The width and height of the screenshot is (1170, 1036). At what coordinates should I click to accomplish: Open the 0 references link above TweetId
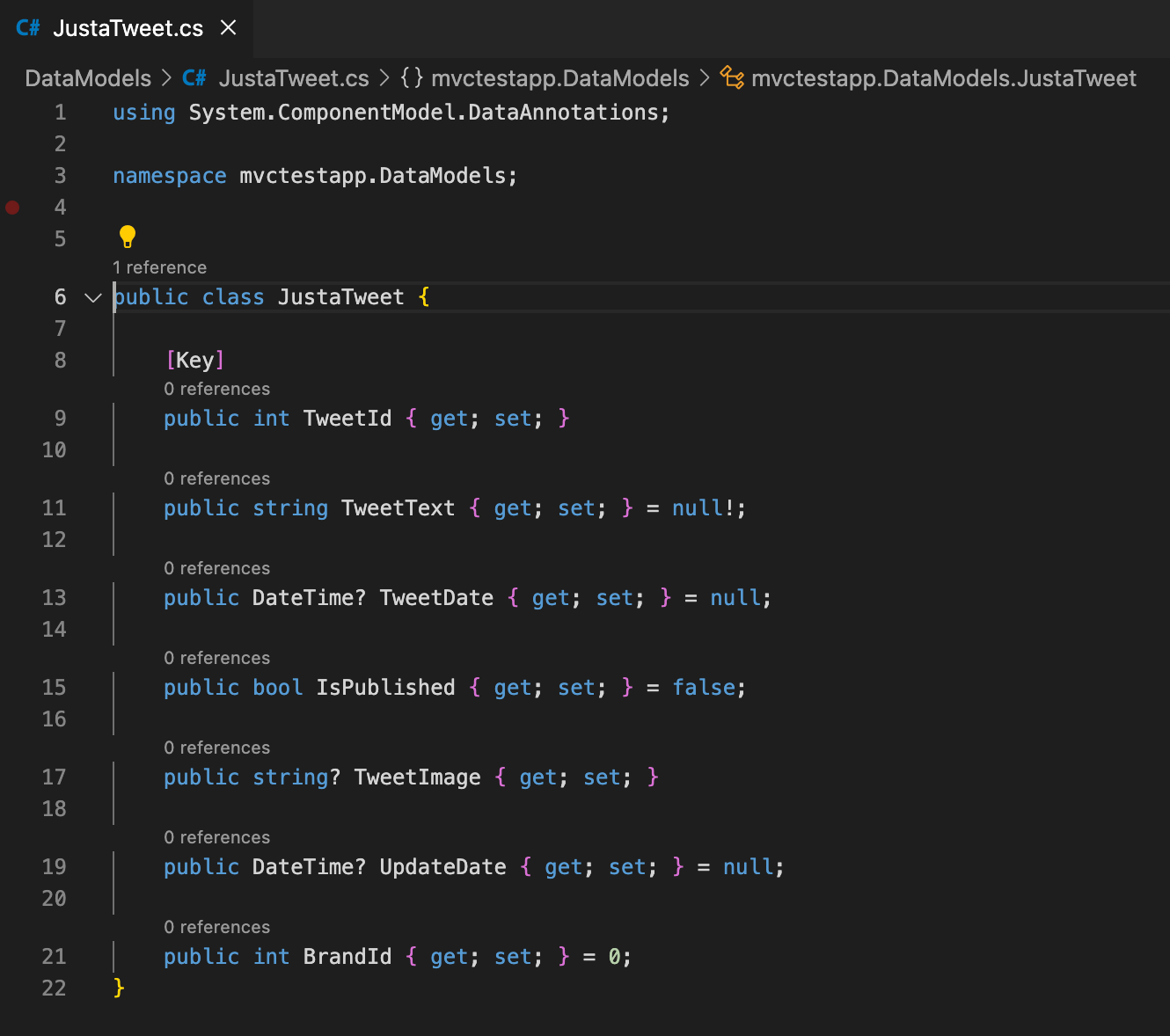click(217, 389)
